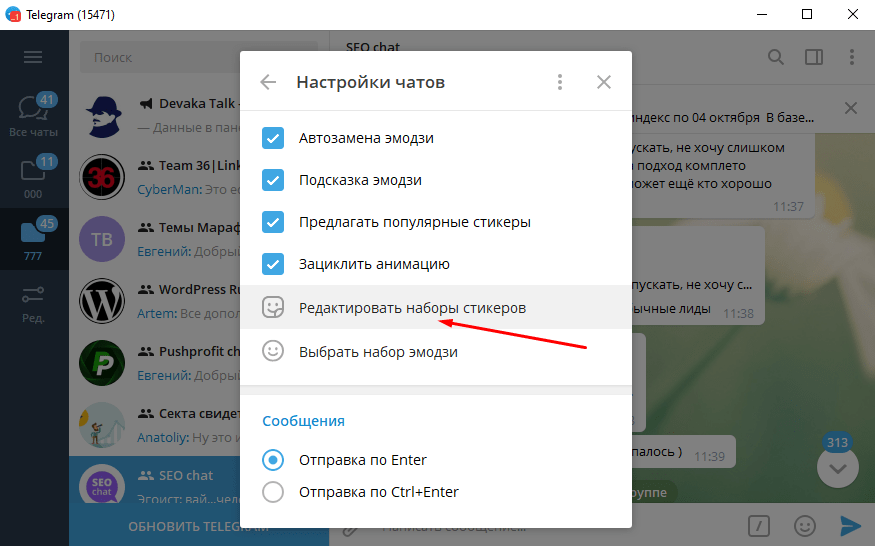Toggle the side panel icon in header
Screen dimensions: 875x546
(x=814, y=57)
